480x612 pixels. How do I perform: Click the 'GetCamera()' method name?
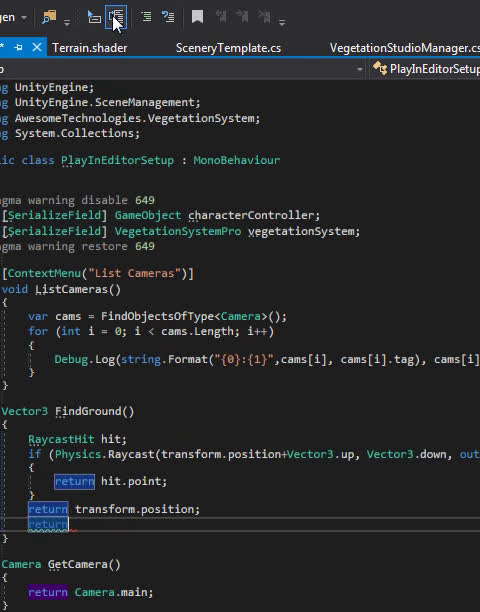84,564
